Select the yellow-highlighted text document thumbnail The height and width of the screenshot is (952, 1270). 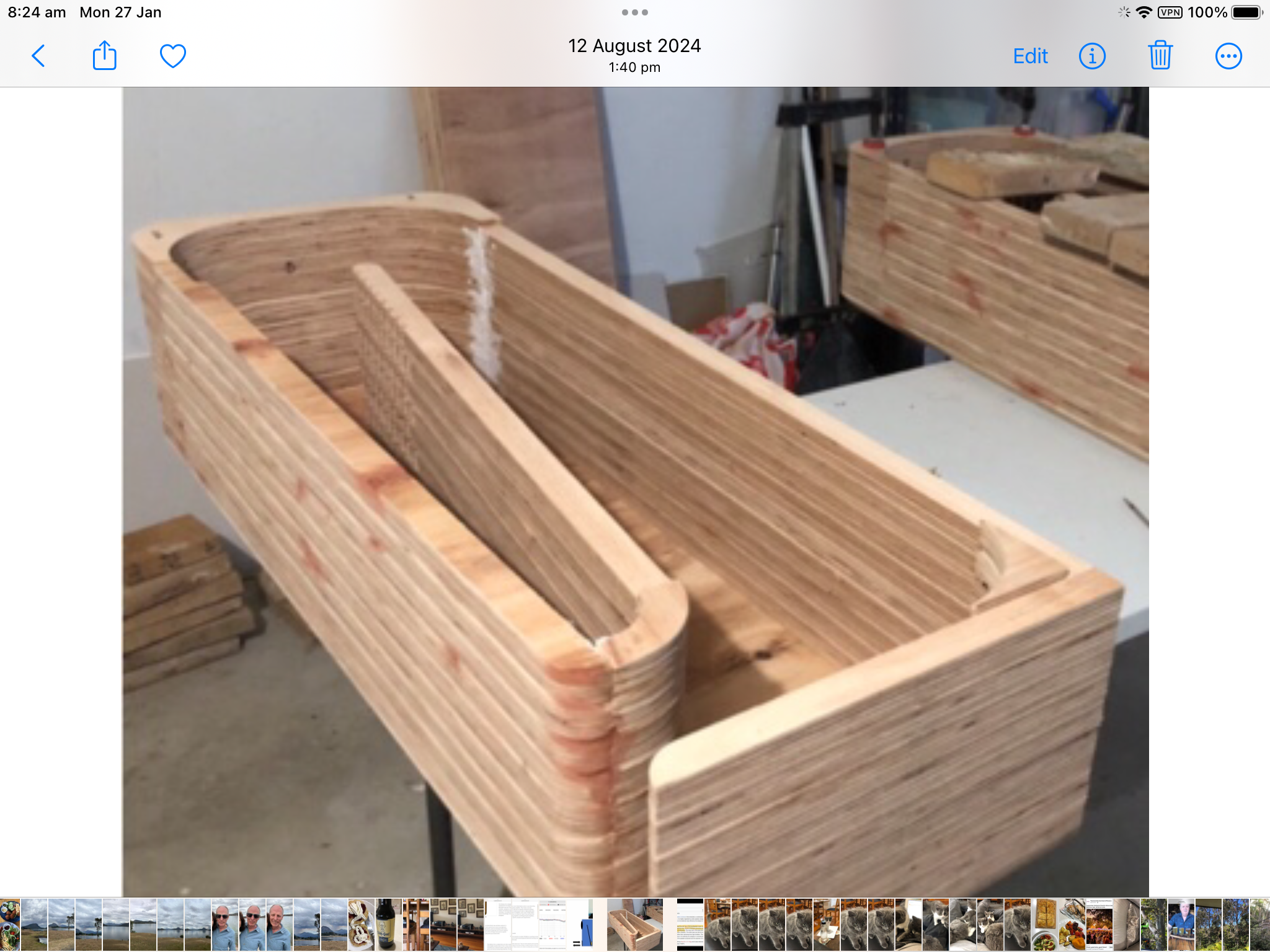(690, 925)
